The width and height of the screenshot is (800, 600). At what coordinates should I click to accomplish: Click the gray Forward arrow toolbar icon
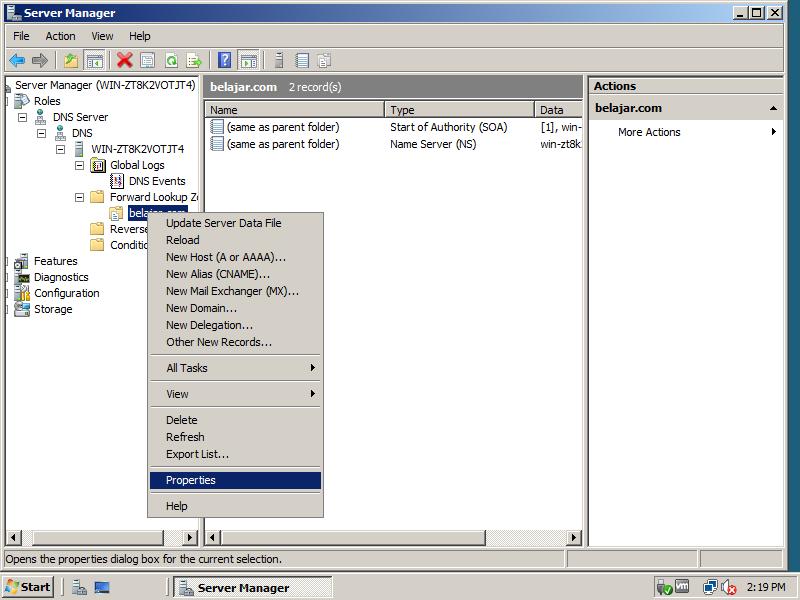click(x=40, y=61)
